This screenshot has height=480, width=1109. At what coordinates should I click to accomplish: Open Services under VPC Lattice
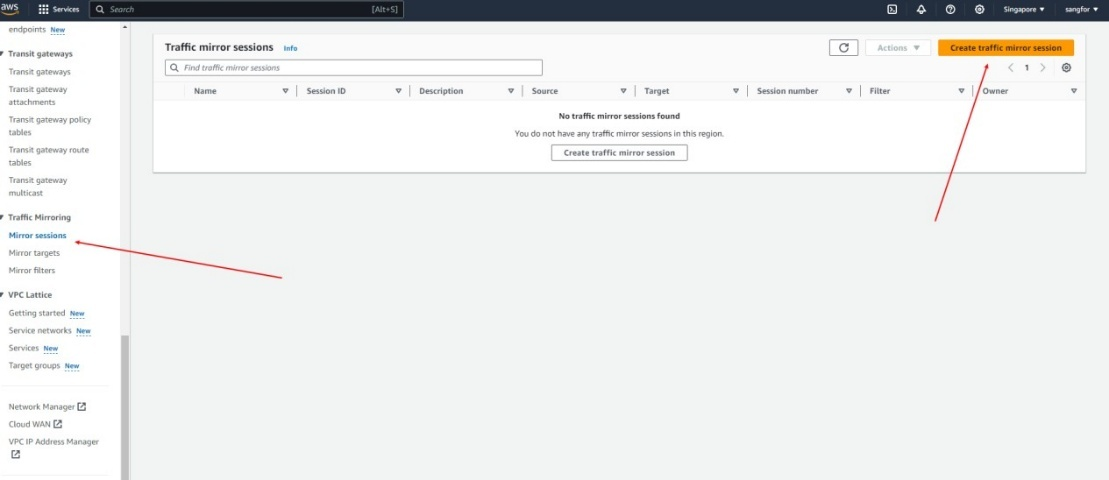point(23,349)
